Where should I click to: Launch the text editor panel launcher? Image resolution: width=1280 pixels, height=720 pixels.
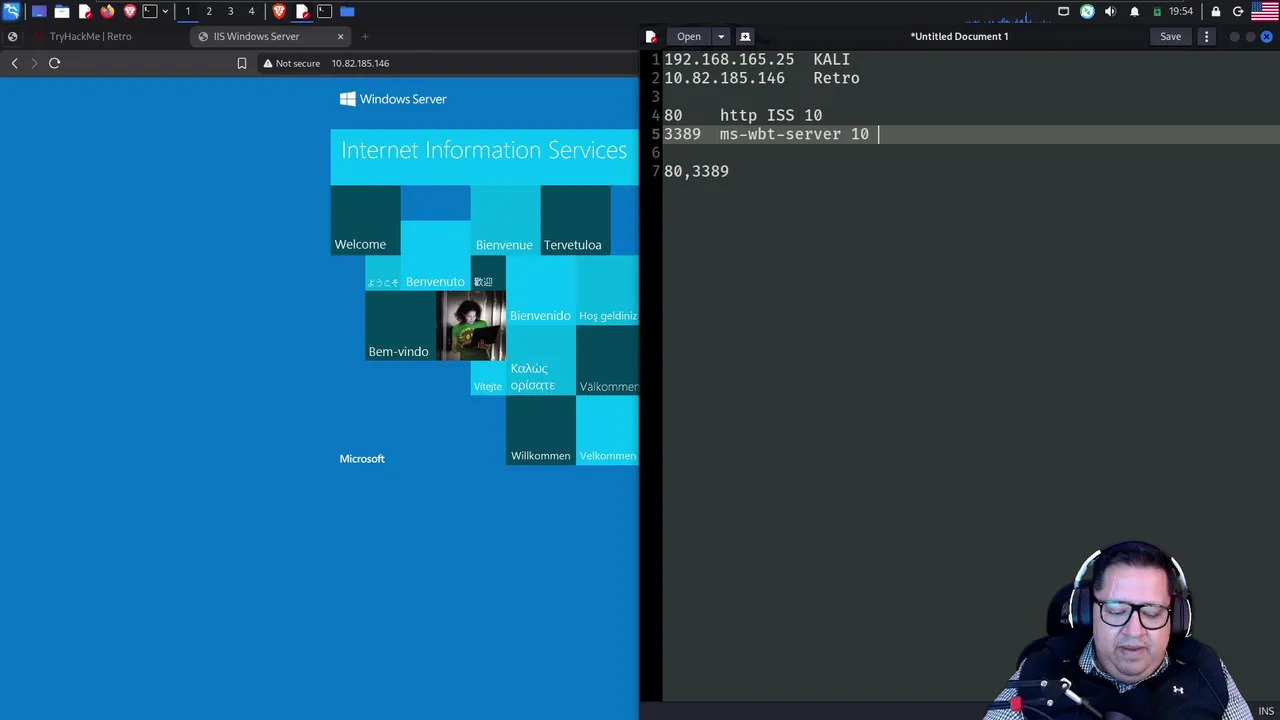[x=85, y=11]
